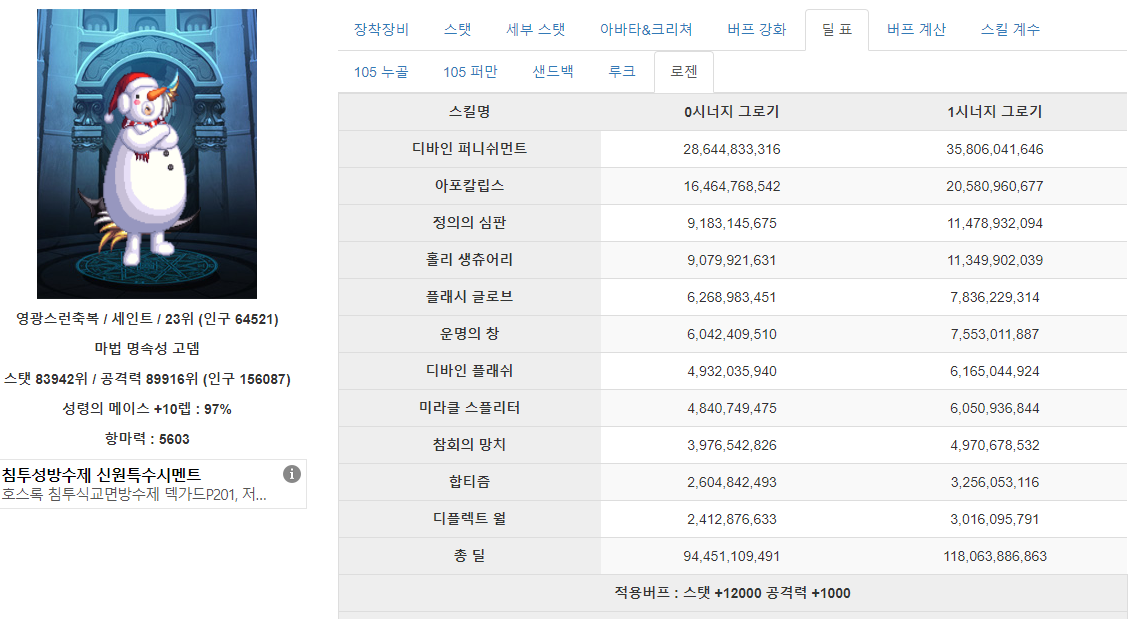Click the 영광스런축복 / 세인트 / 23위 line
The height and width of the screenshot is (619, 1135).
[x=147, y=319]
